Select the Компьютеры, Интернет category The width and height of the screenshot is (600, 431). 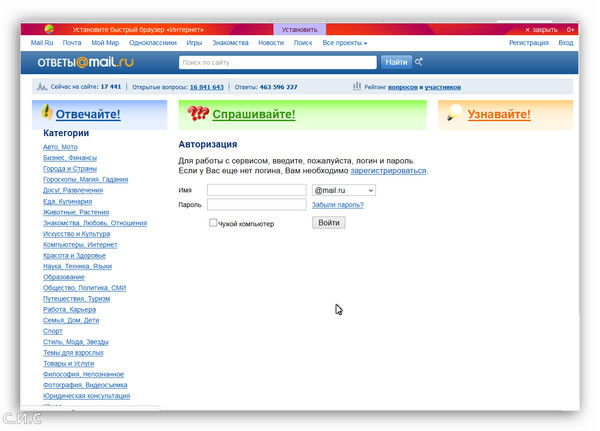coord(80,245)
